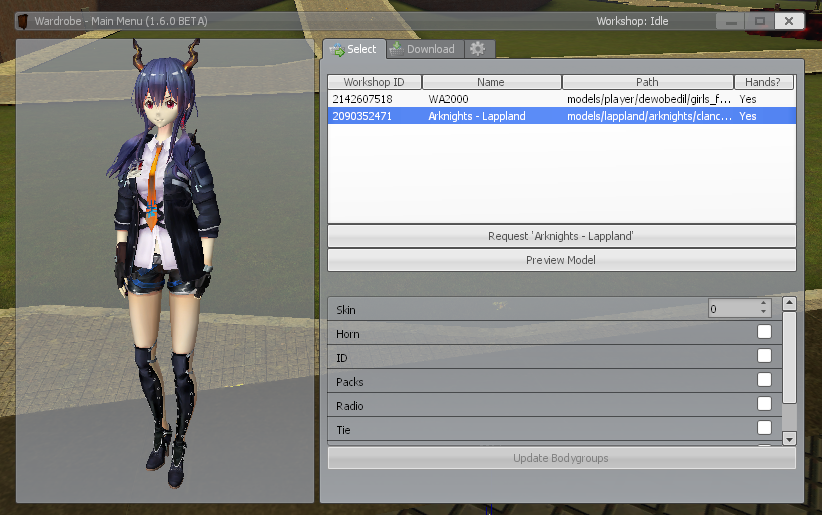This screenshot has width=822, height=515.
Task: Click the Workshop: Idle status text
Action: (x=632, y=21)
